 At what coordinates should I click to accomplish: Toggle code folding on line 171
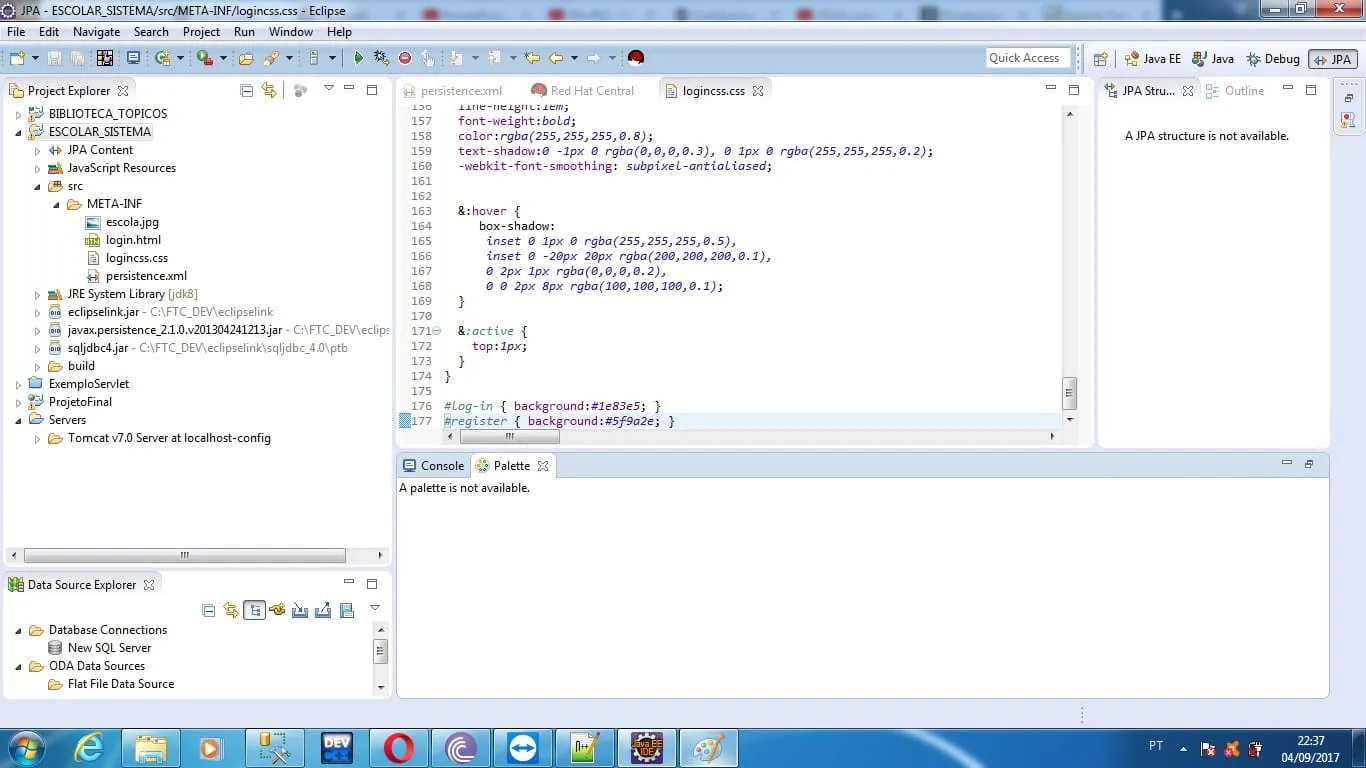pos(437,331)
